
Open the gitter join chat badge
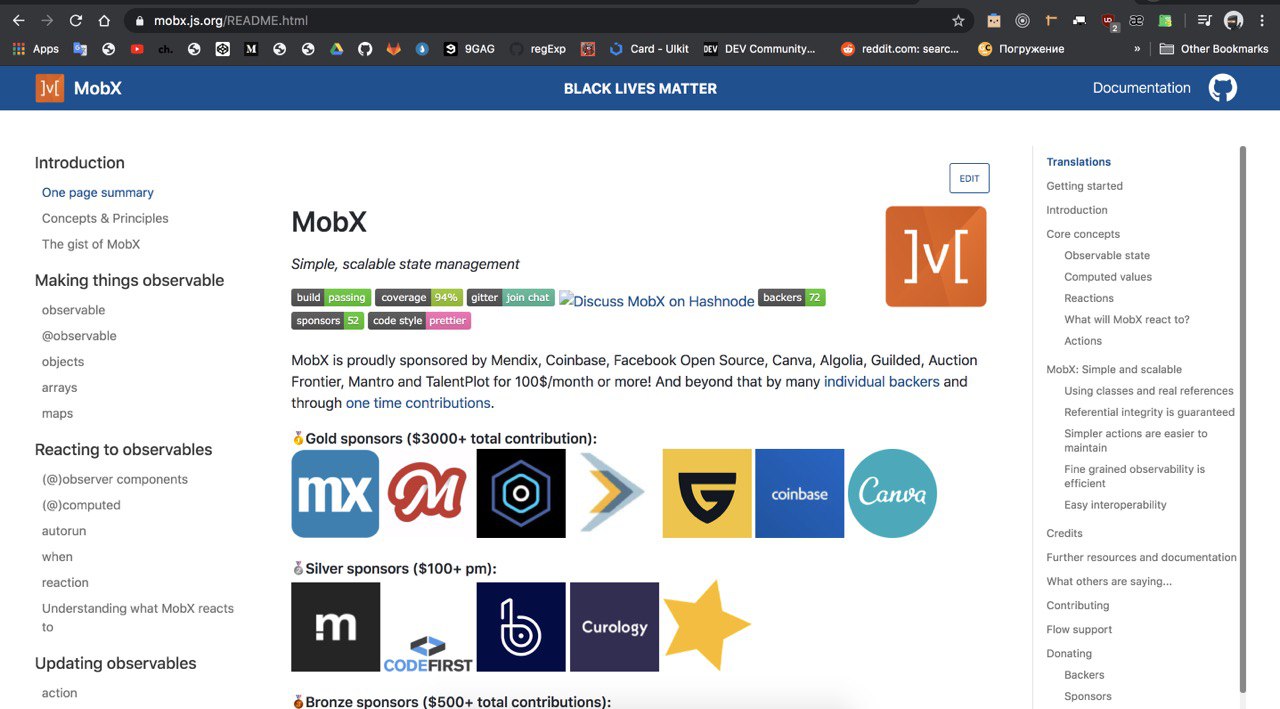tap(510, 297)
